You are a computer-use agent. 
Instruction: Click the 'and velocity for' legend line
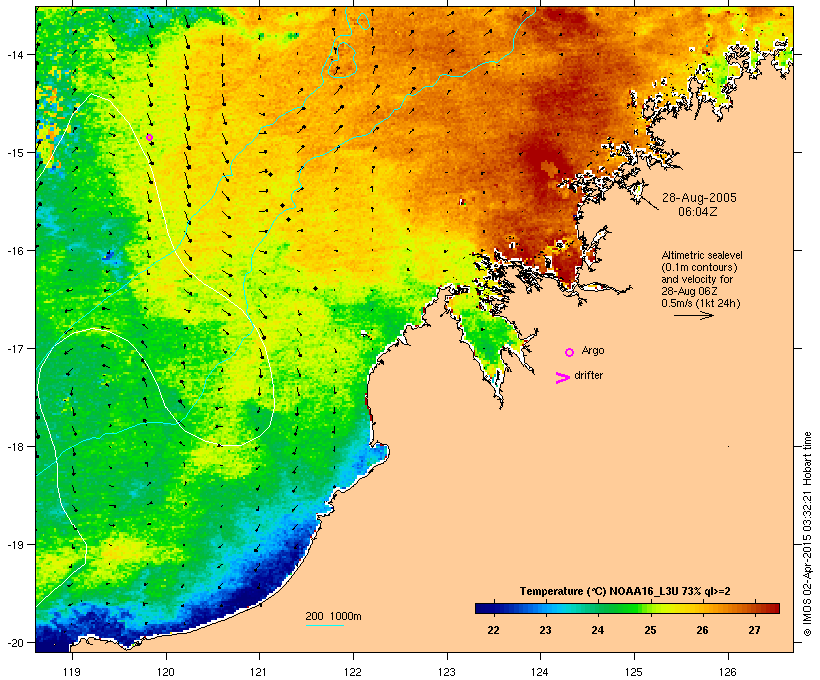pyautogui.click(x=697, y=279)
